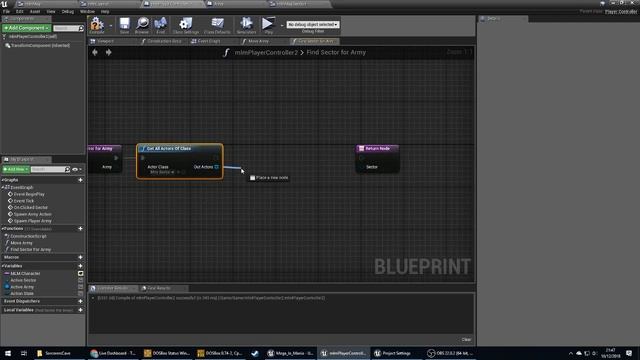
Task: Click the Simulation toolbar icon
Action: coord(246,24)
